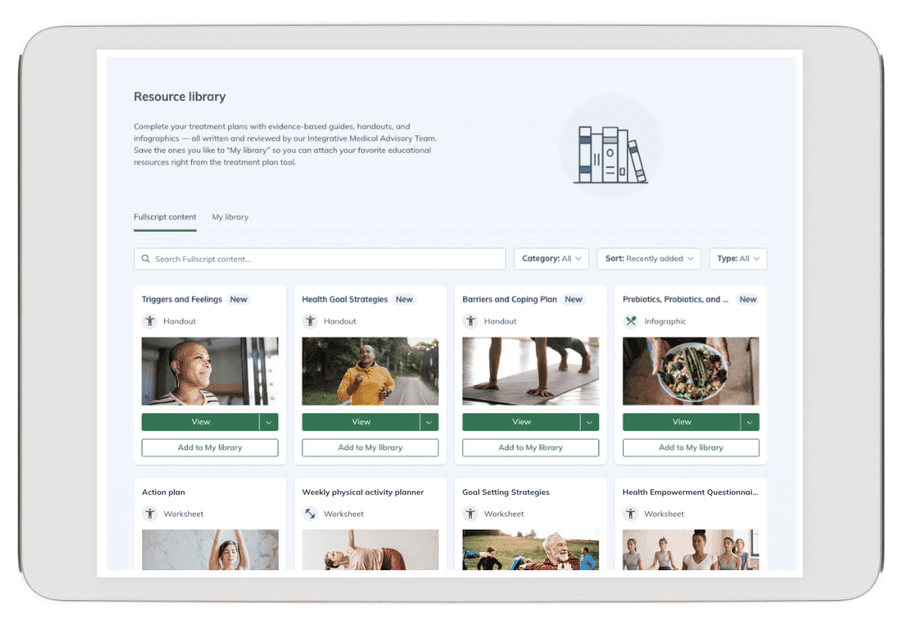This screenshot has height=632, width=900.
Task: View the Health Goal Strategies handout
Action: 361,422
